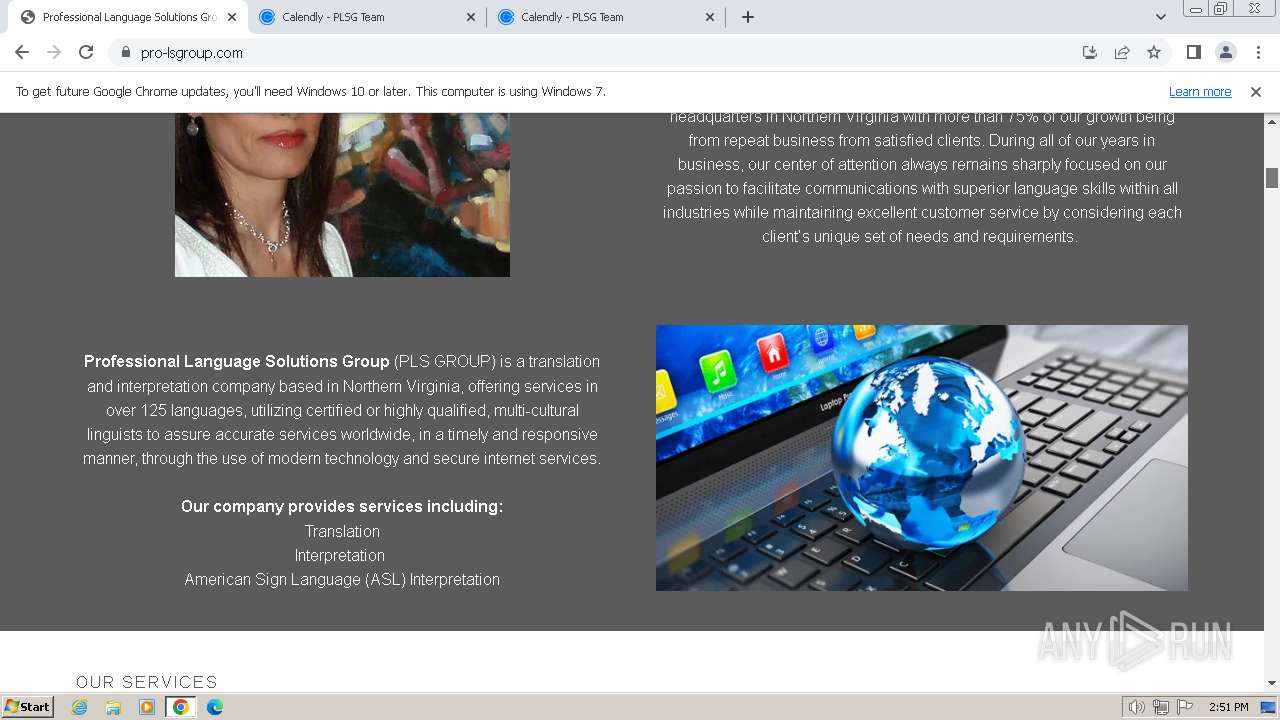Open the install/download page icon

coord(1090,52)
